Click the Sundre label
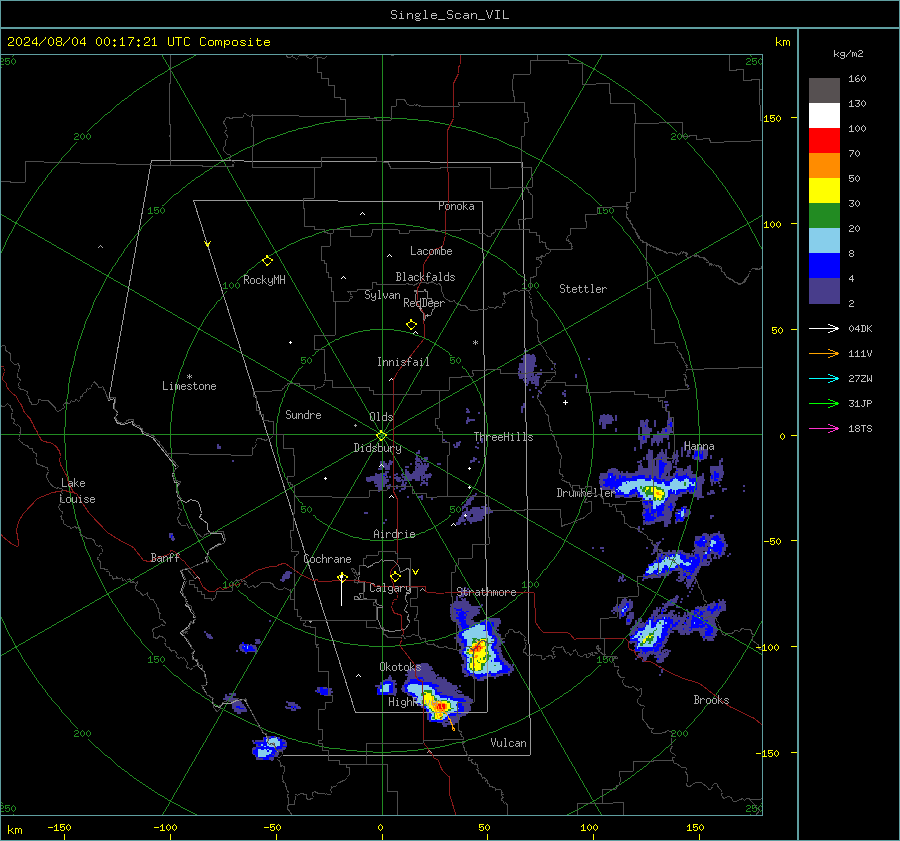Image resolution: width=900 pixels, height=841 pixels. [x=303, y=415]
